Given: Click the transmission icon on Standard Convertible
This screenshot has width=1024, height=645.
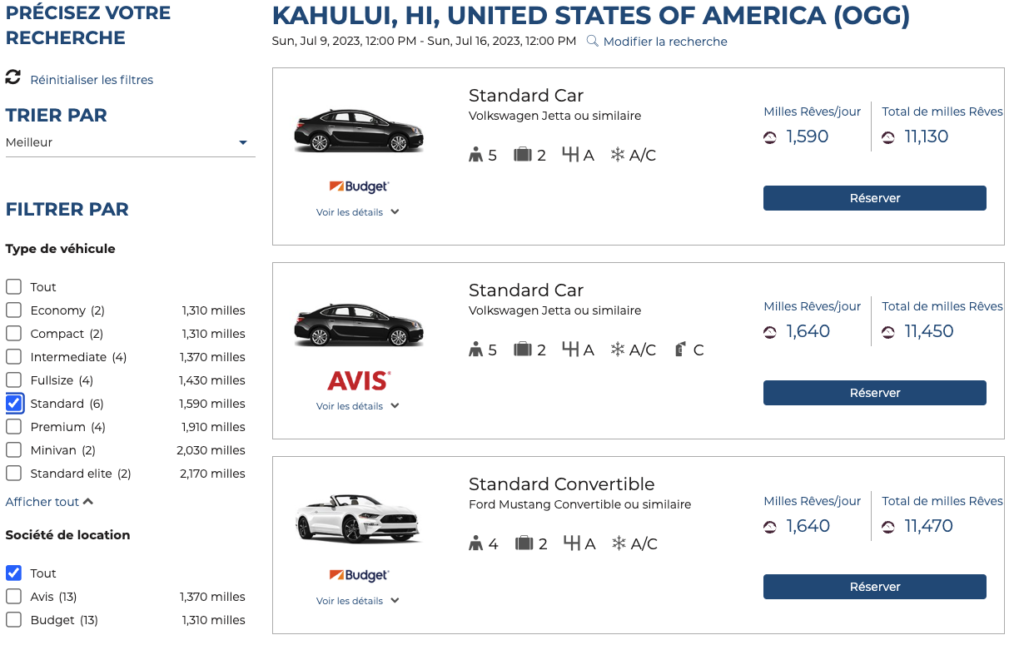Looking at the screenshot, I should (572, 544).
